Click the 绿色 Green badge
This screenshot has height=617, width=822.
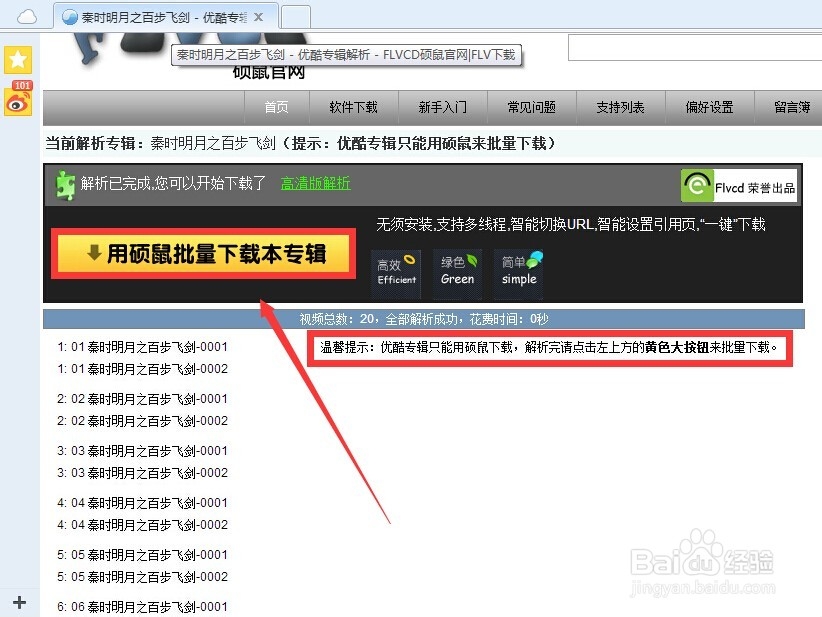[x=458, y=273]
